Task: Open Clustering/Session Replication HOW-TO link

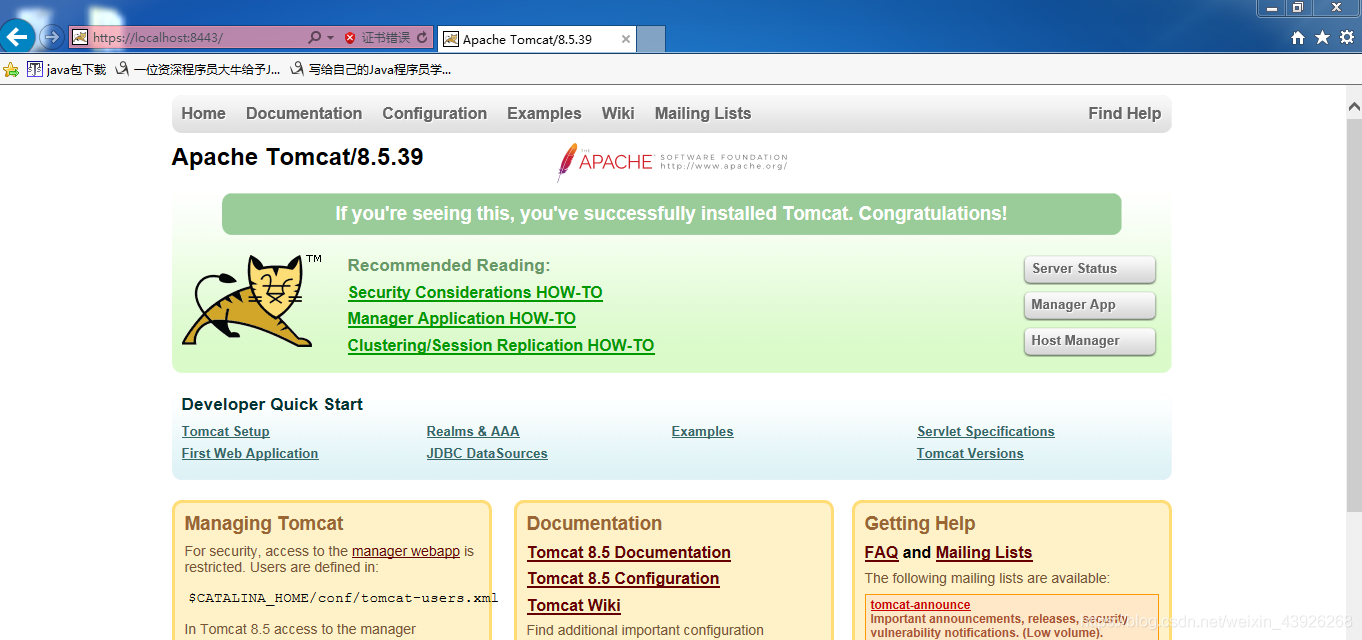Action: coord(501,345)
